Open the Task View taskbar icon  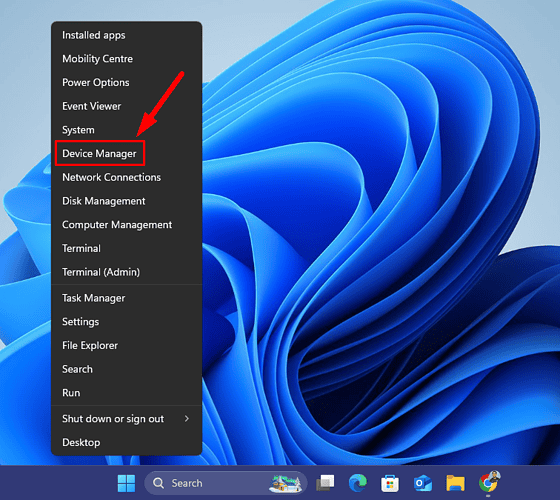[x=325, y=483]
